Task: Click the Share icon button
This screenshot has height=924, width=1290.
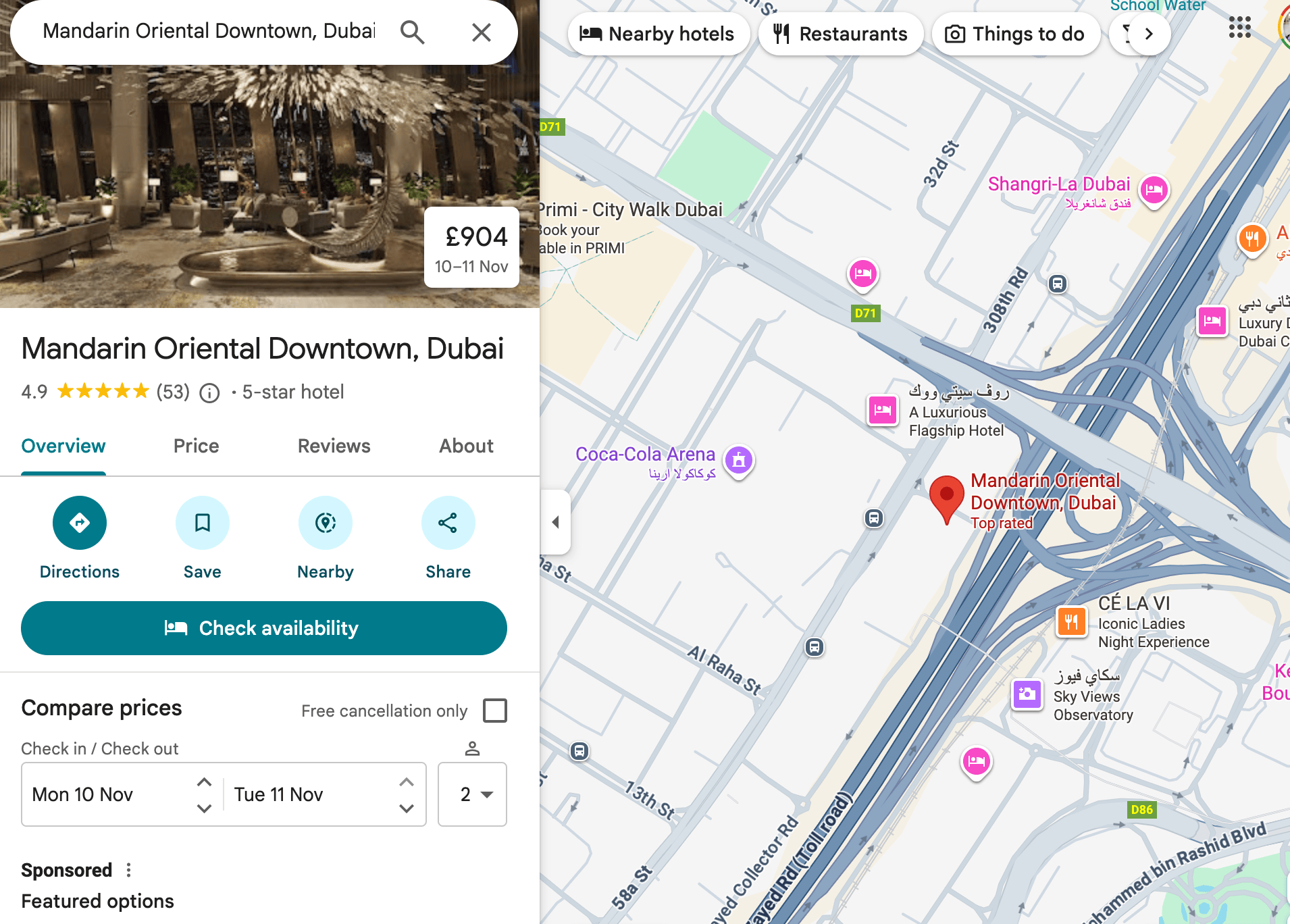Action: point(448,523)
